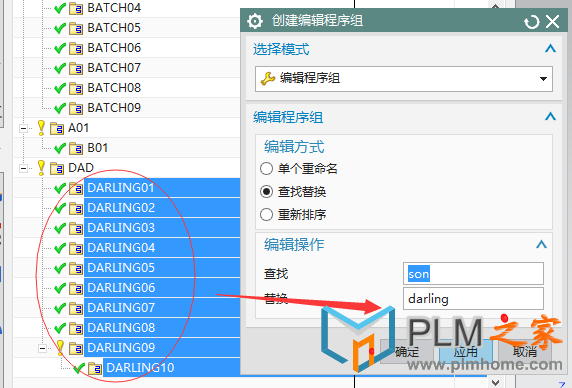Collapse the A01 tree node
The width and height of the screenshot is (572, 388).
pos(24,128)
